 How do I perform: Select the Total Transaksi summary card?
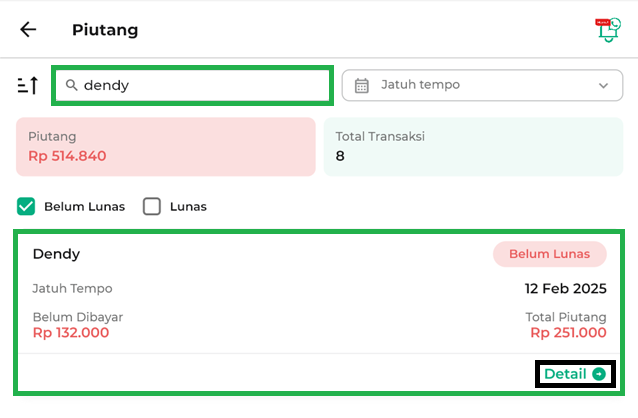pyautogui.click(x=473, y=146)
